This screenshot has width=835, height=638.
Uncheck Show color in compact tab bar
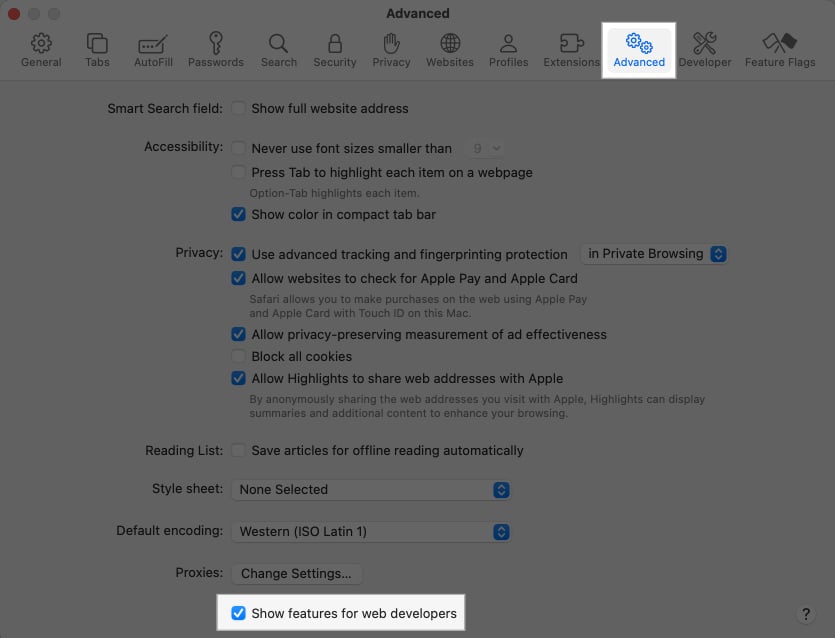(x=238, y=214)
